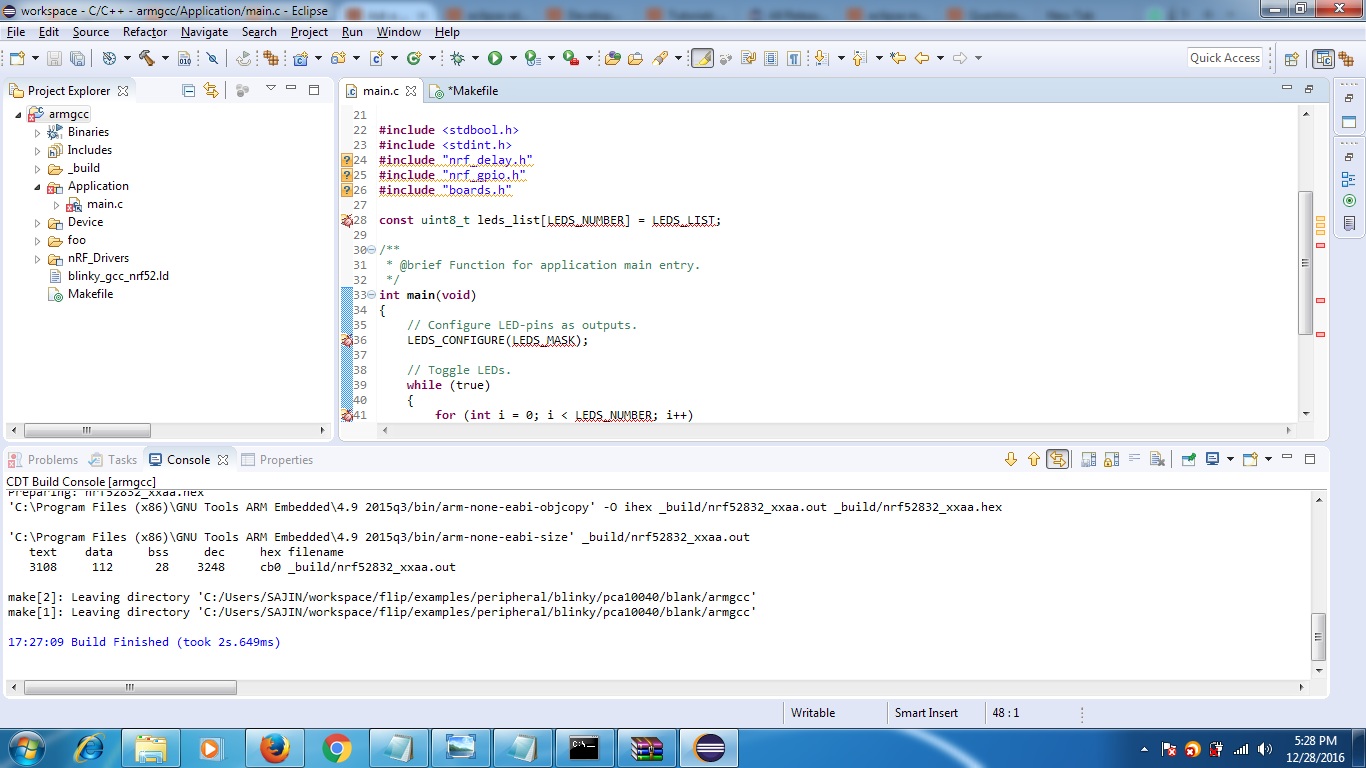
Task: Switch to the Problems tab
Action: click(x=43, y=460)
